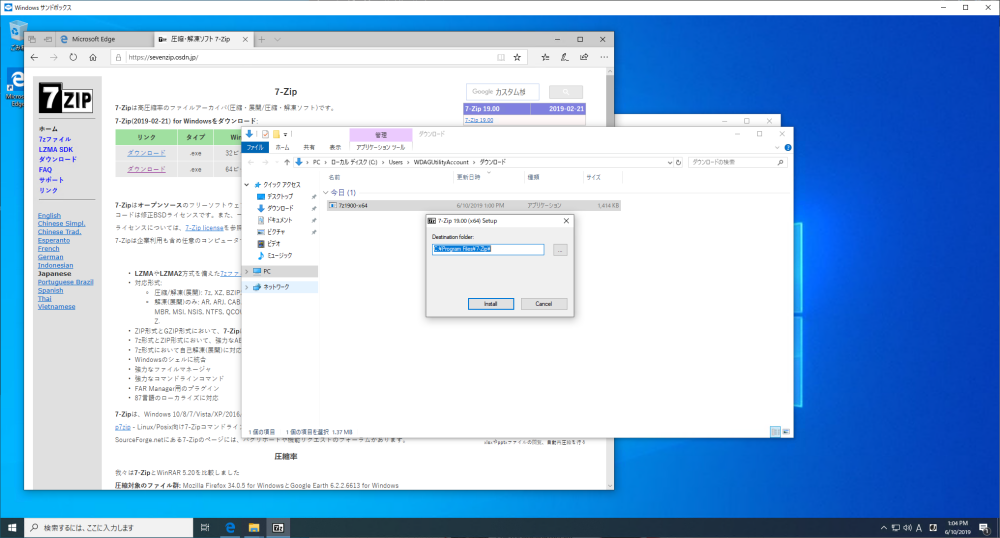Click the Edge add notes pen icon
The width and height of the screenshot is (1000, 538).
click(564, 57)
